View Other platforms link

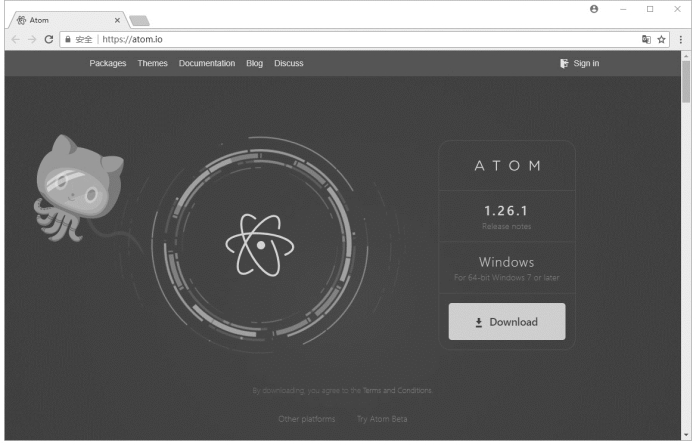[307, 419]
